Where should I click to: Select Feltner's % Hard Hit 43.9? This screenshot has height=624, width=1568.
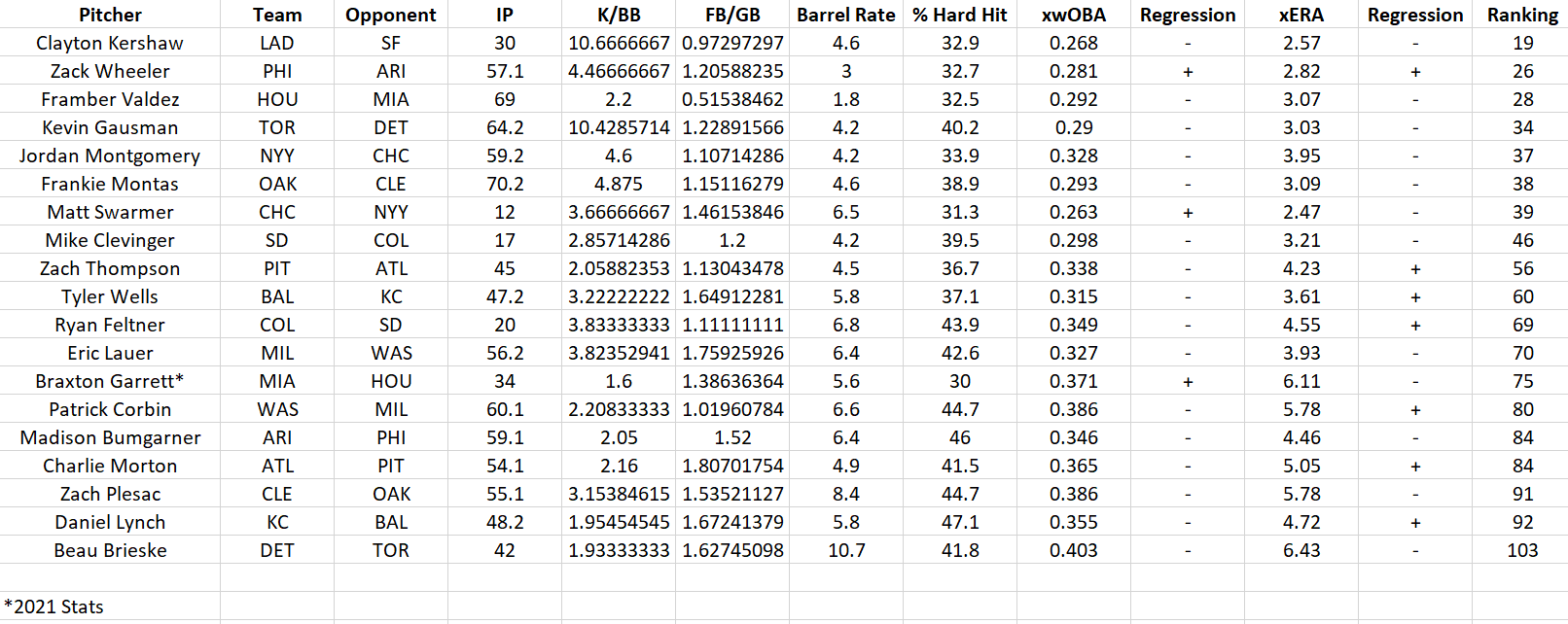point(960,325)
